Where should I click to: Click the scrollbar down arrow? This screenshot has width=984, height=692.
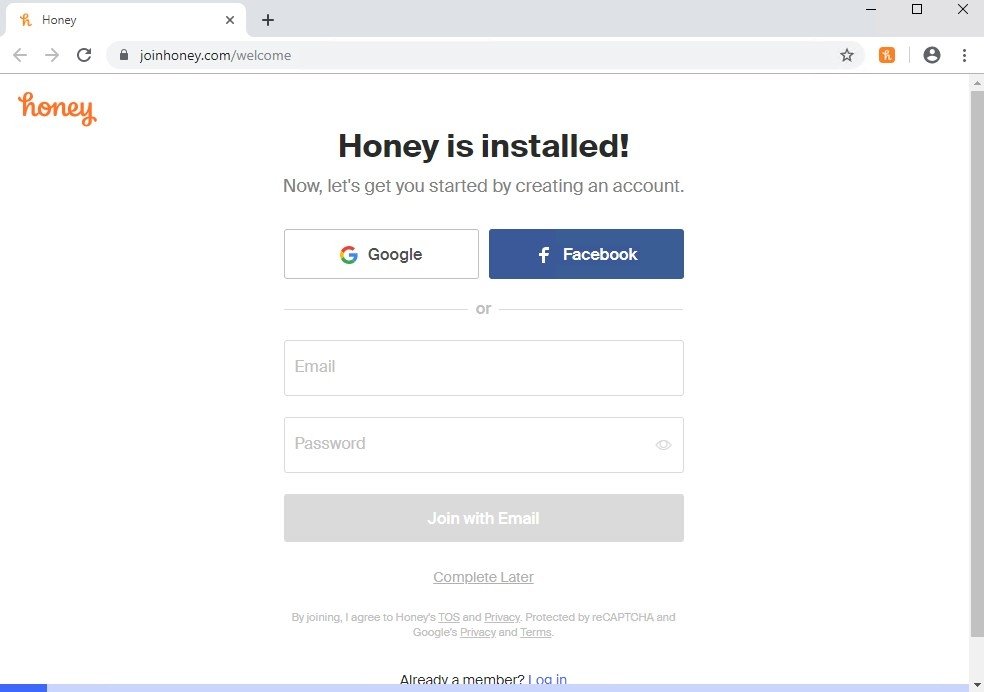[977, 685]
